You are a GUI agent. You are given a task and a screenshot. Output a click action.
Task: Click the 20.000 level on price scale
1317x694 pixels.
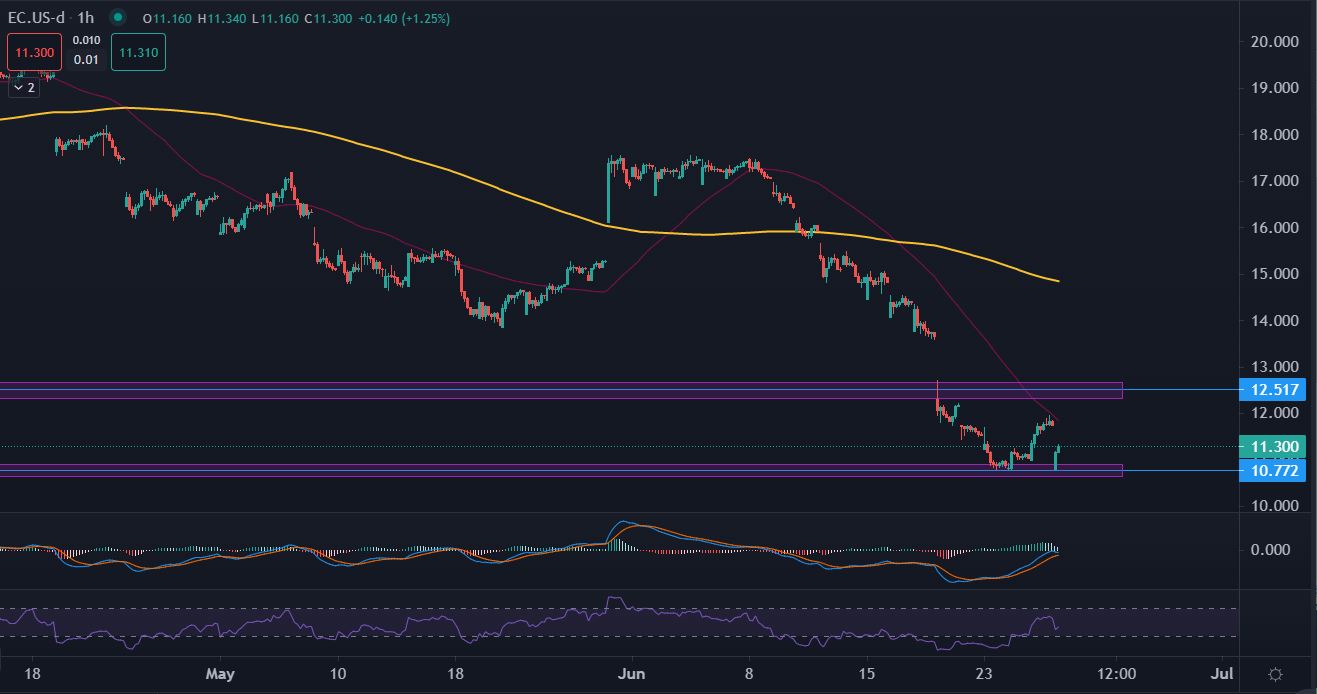click(1272, 42)
